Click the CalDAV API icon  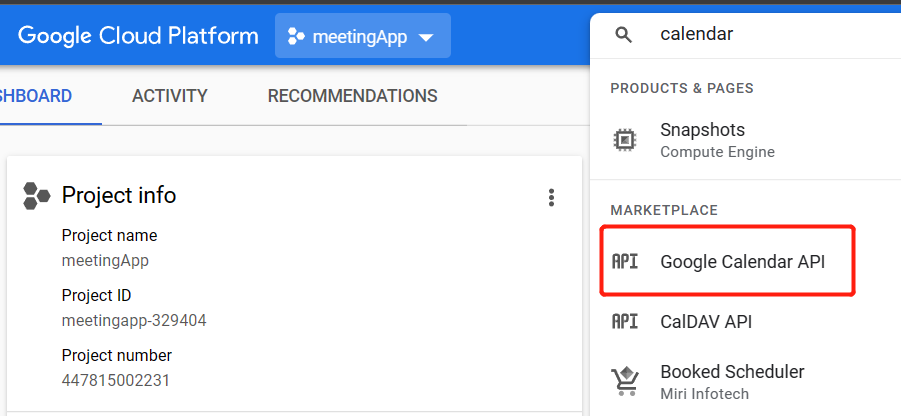[625, 322]
